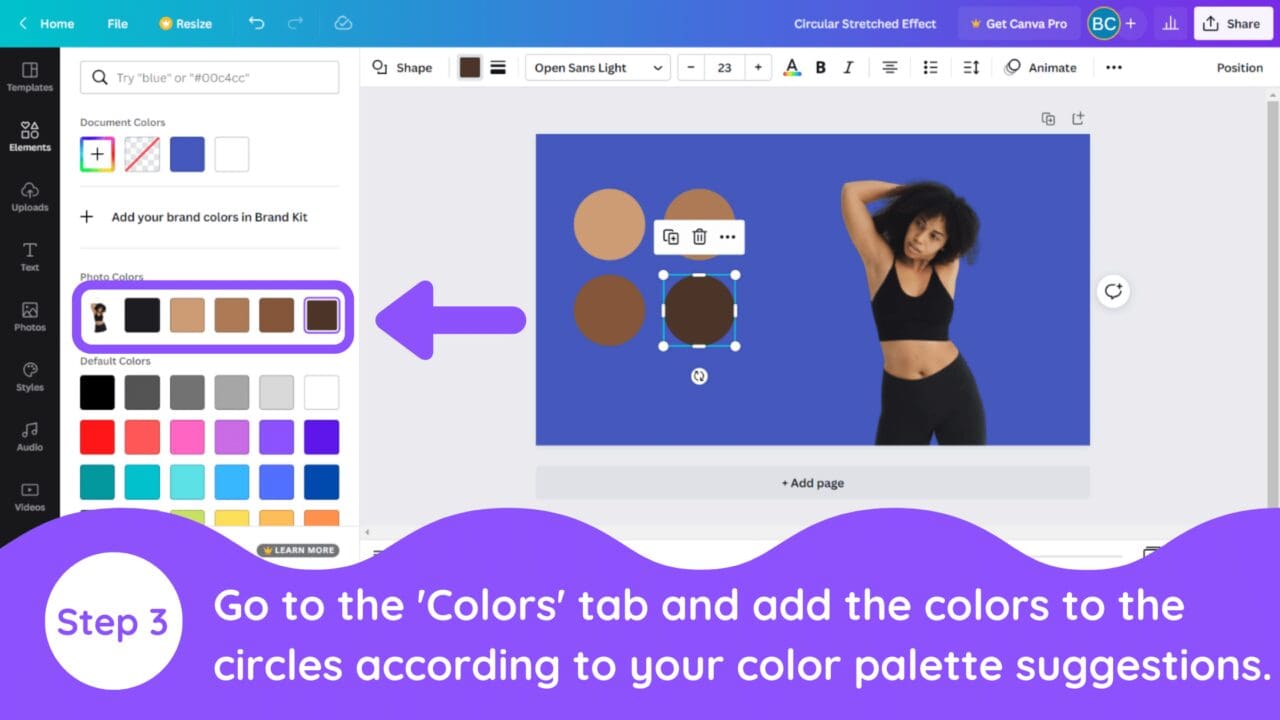Open the Uploads panel

[30, 197]
